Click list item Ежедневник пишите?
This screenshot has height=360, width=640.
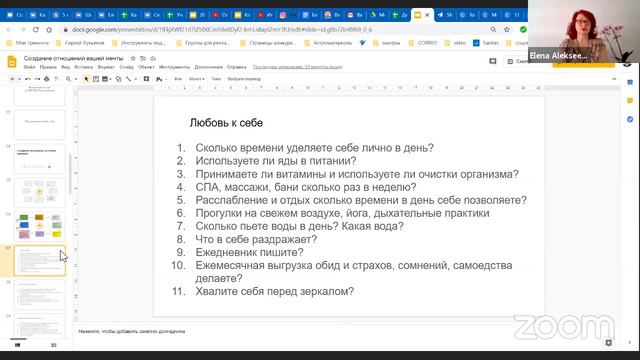[x=249, y=252]
